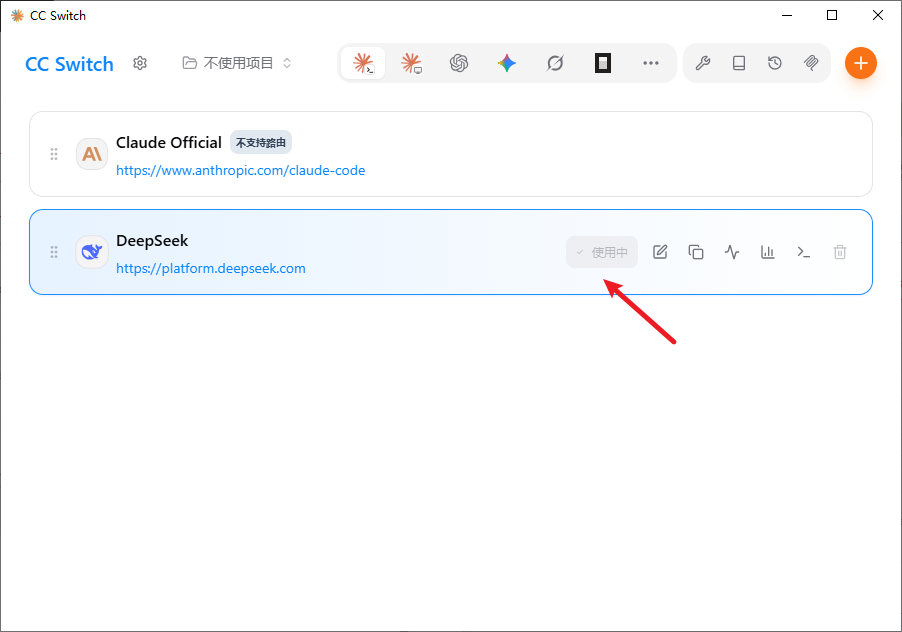
Task: Grab the drag handle on Claude Official
Action: (x=54, y=154)
